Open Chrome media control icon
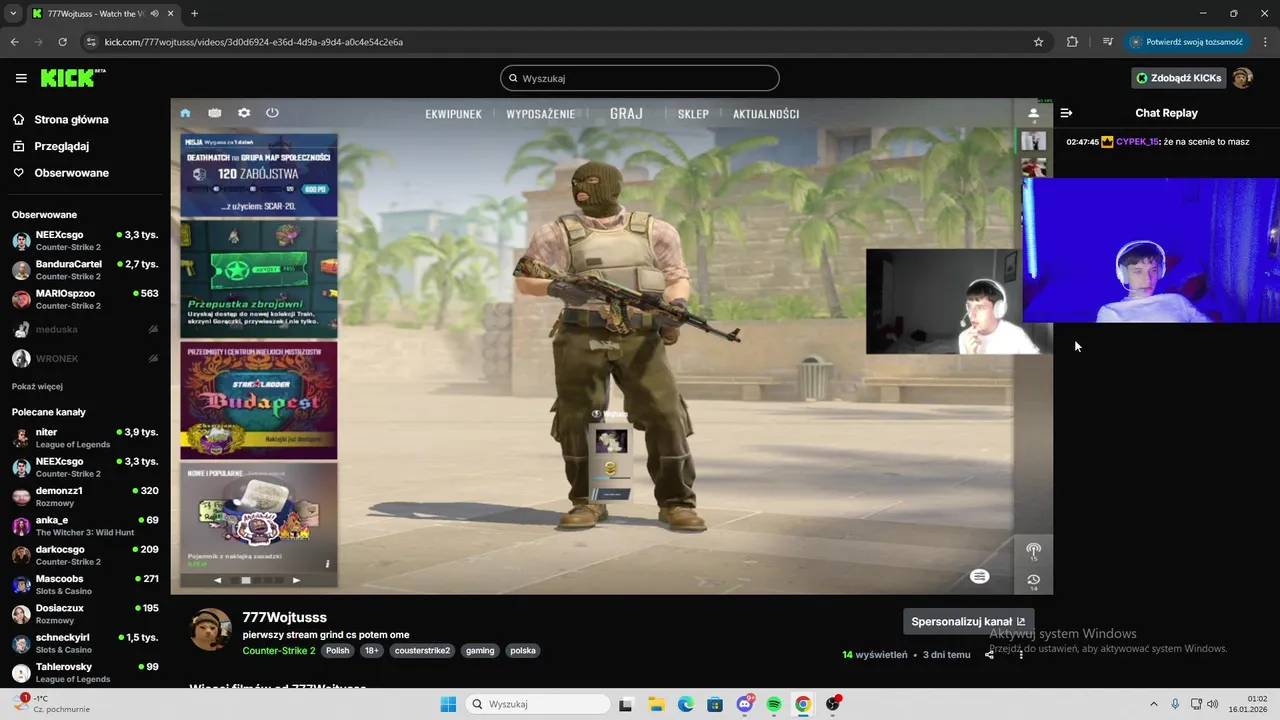This screenshot has height=720, width=1280. click(x=1108, y=42)
